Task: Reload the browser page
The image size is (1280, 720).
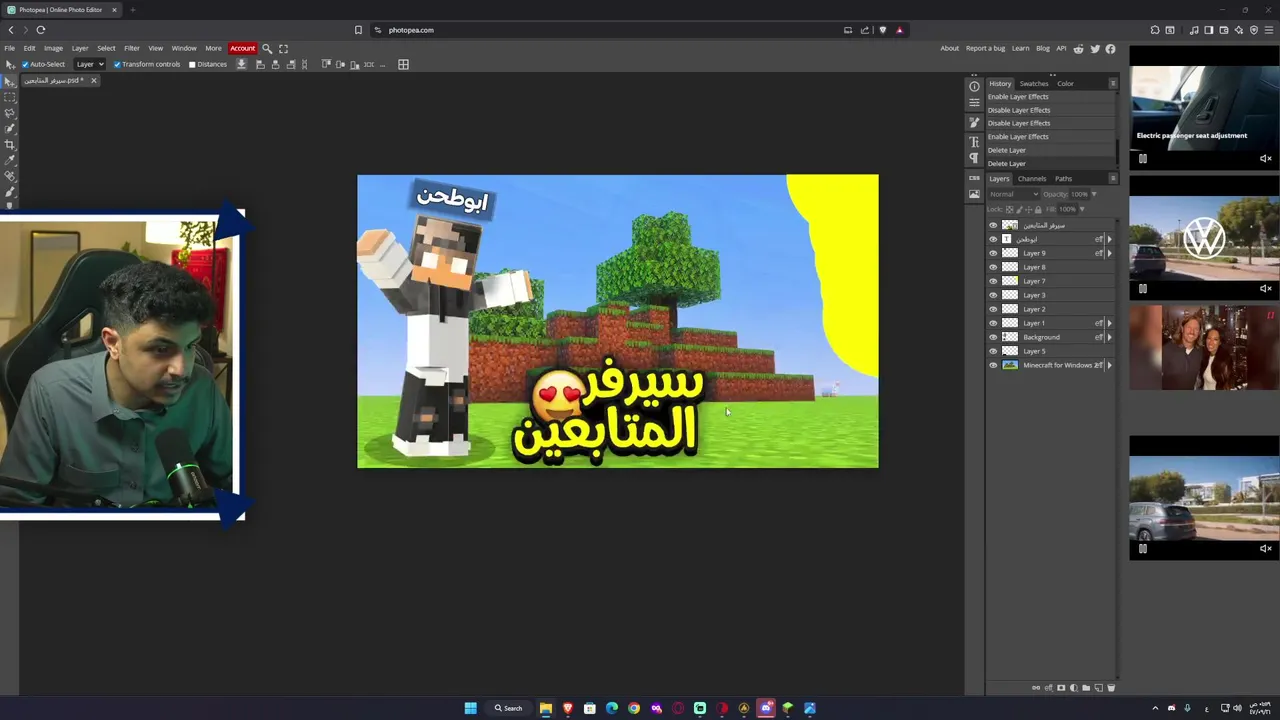Action: pos(41,30)
